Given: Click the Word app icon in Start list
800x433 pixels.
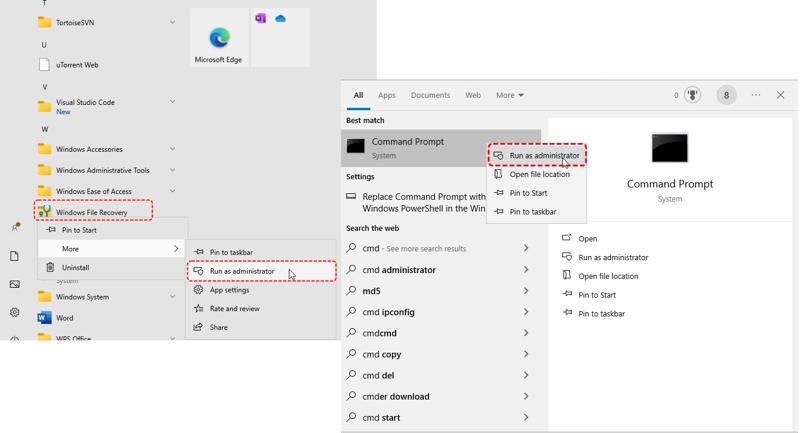Looking at the screenshot, I should [x=44, y=318].
